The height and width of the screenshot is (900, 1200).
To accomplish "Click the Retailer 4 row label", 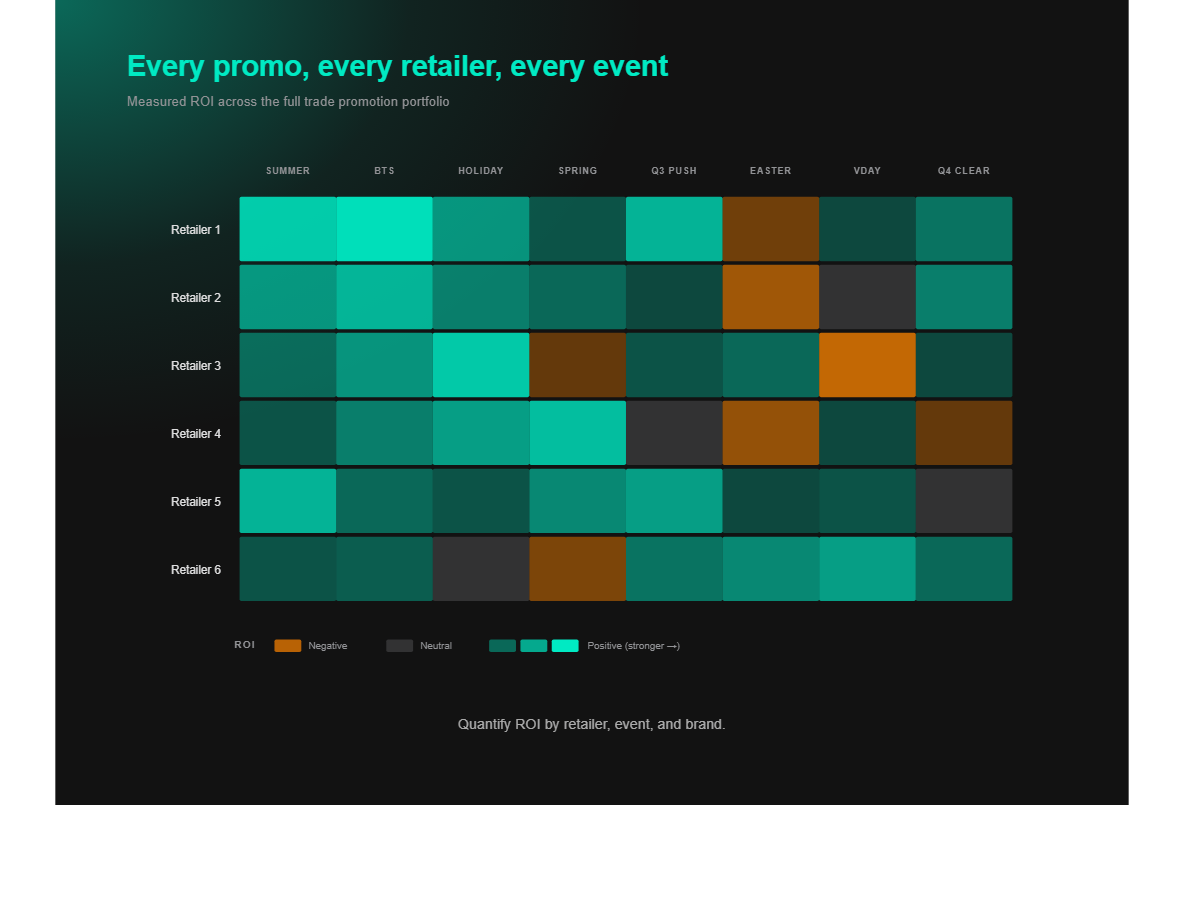I will click(x=196, y=434).
